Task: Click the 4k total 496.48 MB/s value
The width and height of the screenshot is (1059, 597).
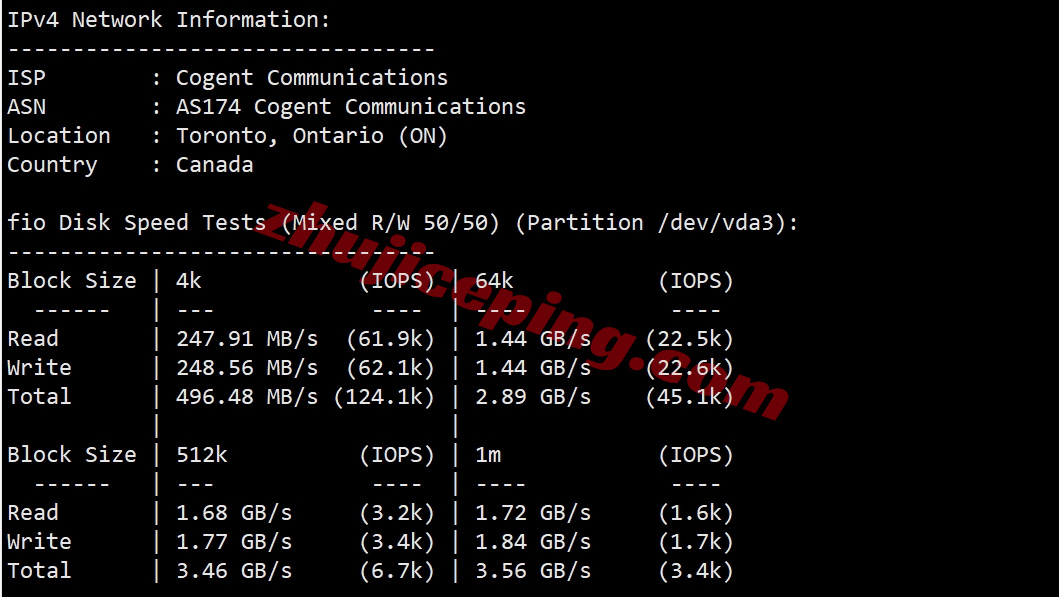Action: tap(247, 397)
